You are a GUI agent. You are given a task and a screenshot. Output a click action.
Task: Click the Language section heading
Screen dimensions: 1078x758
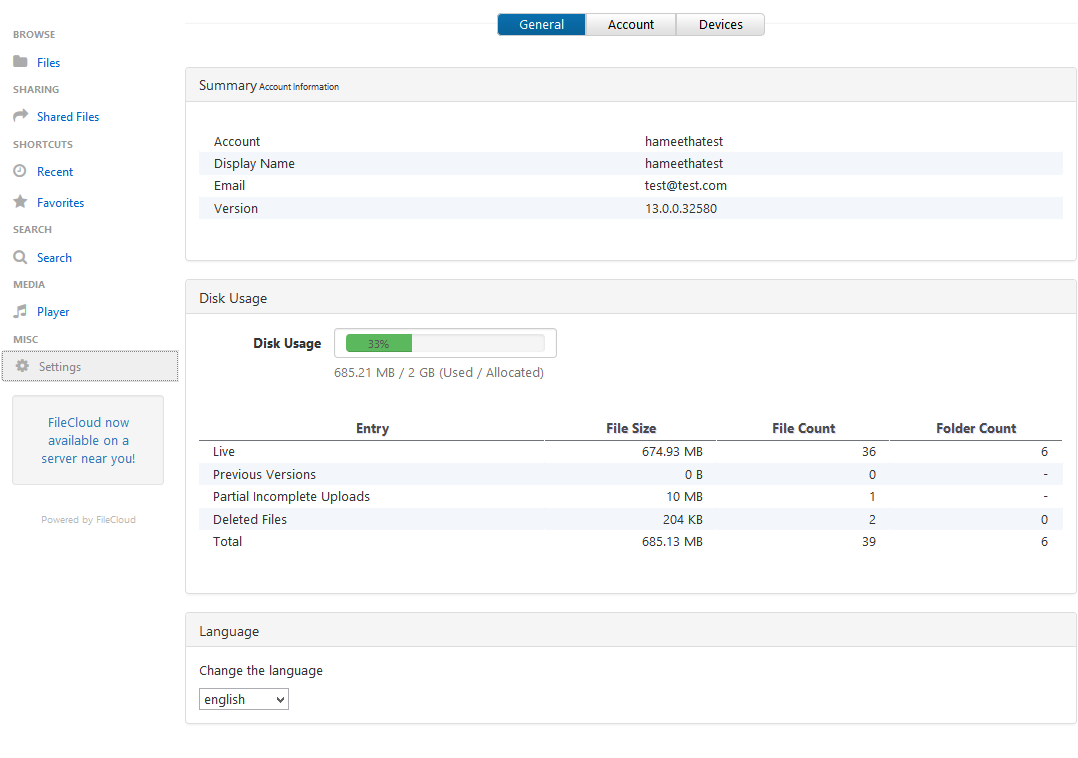tap(229, 632)
